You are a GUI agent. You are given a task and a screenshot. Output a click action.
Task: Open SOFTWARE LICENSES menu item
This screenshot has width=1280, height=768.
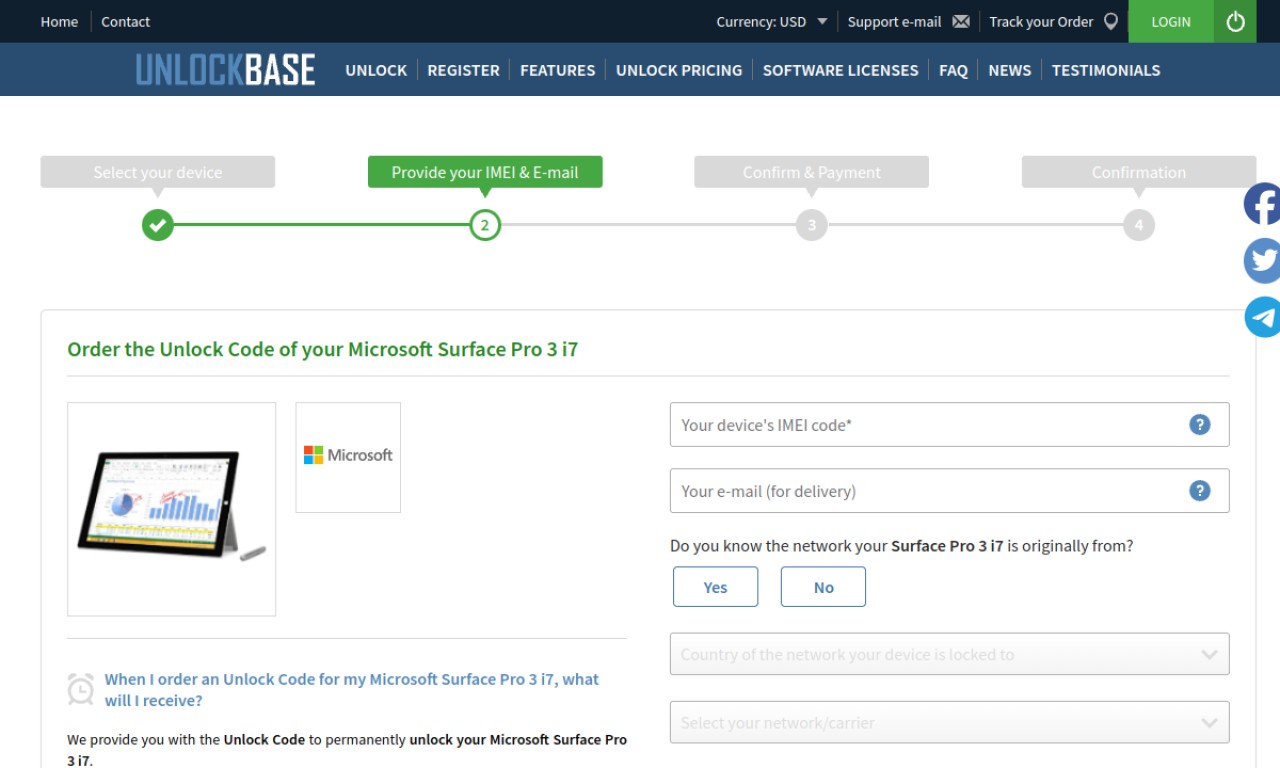click(840, 70)
